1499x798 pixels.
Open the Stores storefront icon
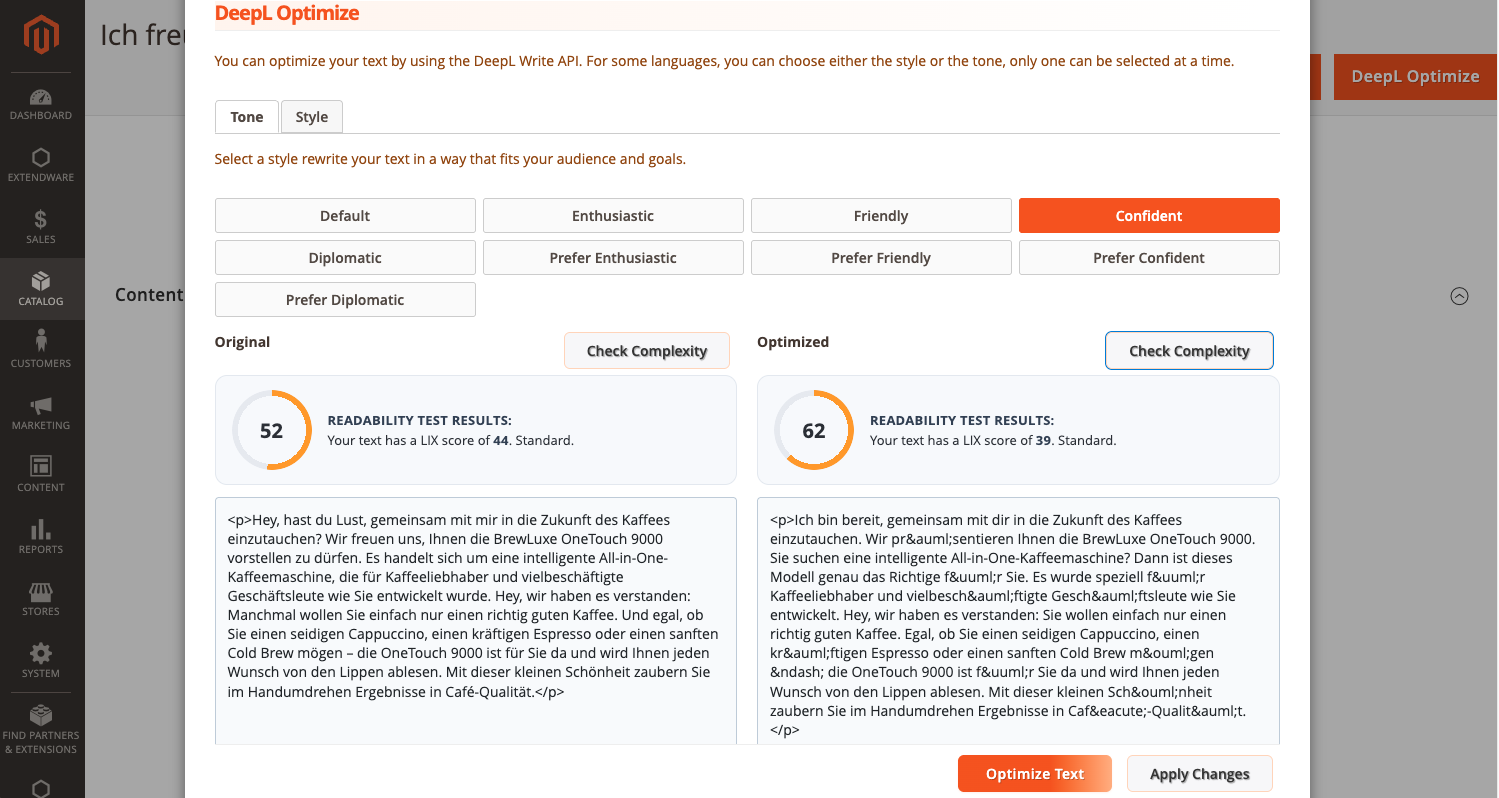click(41, 592)
